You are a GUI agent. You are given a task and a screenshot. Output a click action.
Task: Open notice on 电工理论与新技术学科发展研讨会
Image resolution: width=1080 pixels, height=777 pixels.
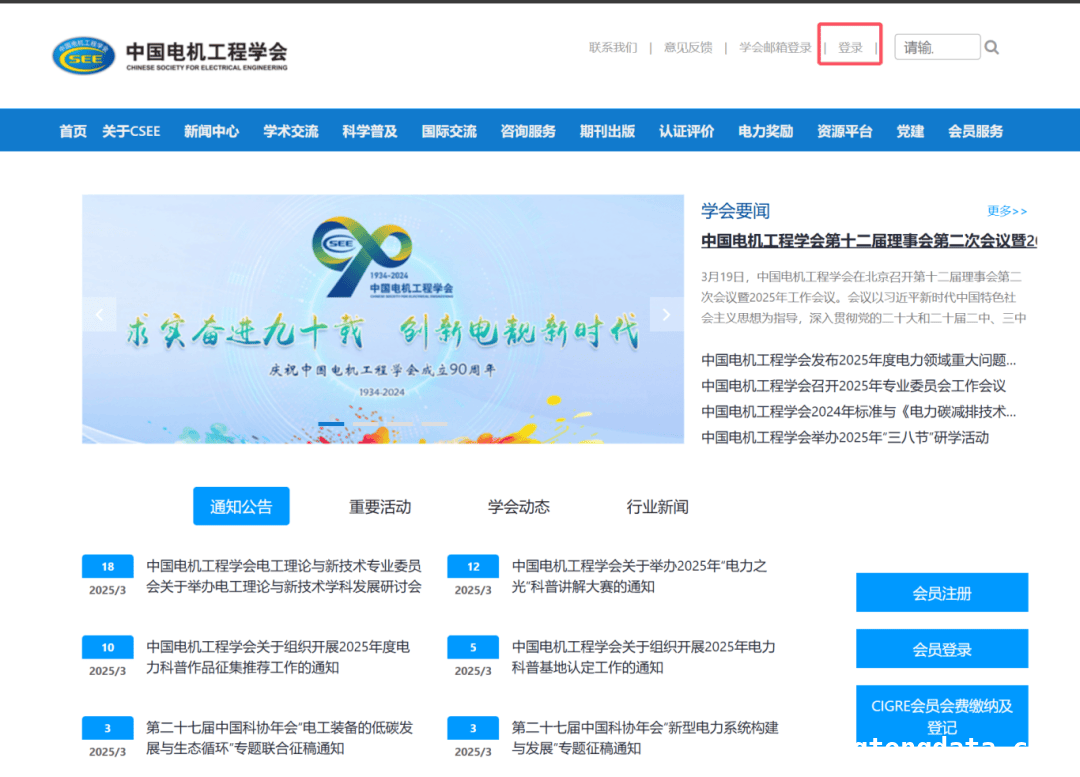(x=284, y=576)
